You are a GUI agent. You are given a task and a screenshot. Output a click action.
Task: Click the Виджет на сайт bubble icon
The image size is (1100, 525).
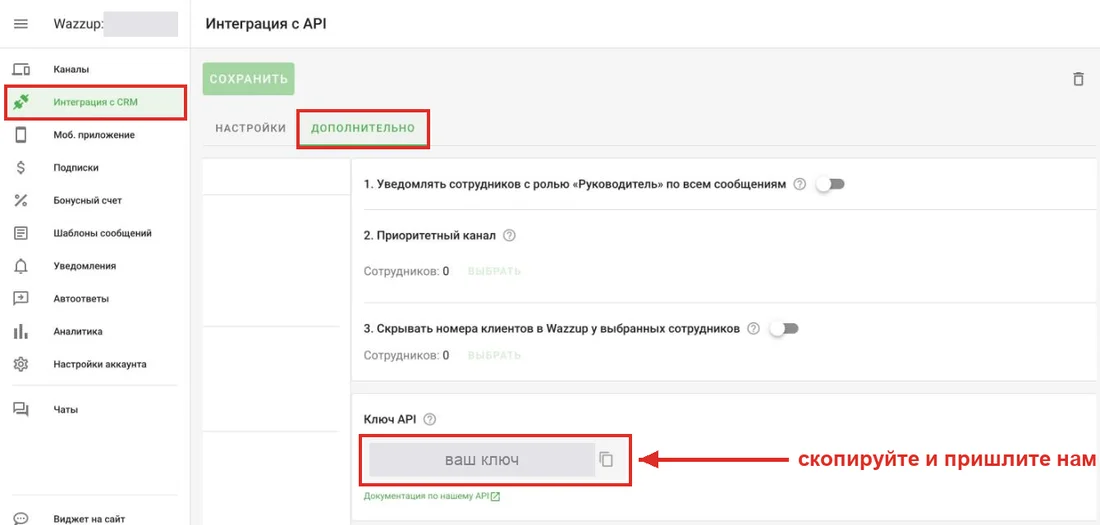21,519
